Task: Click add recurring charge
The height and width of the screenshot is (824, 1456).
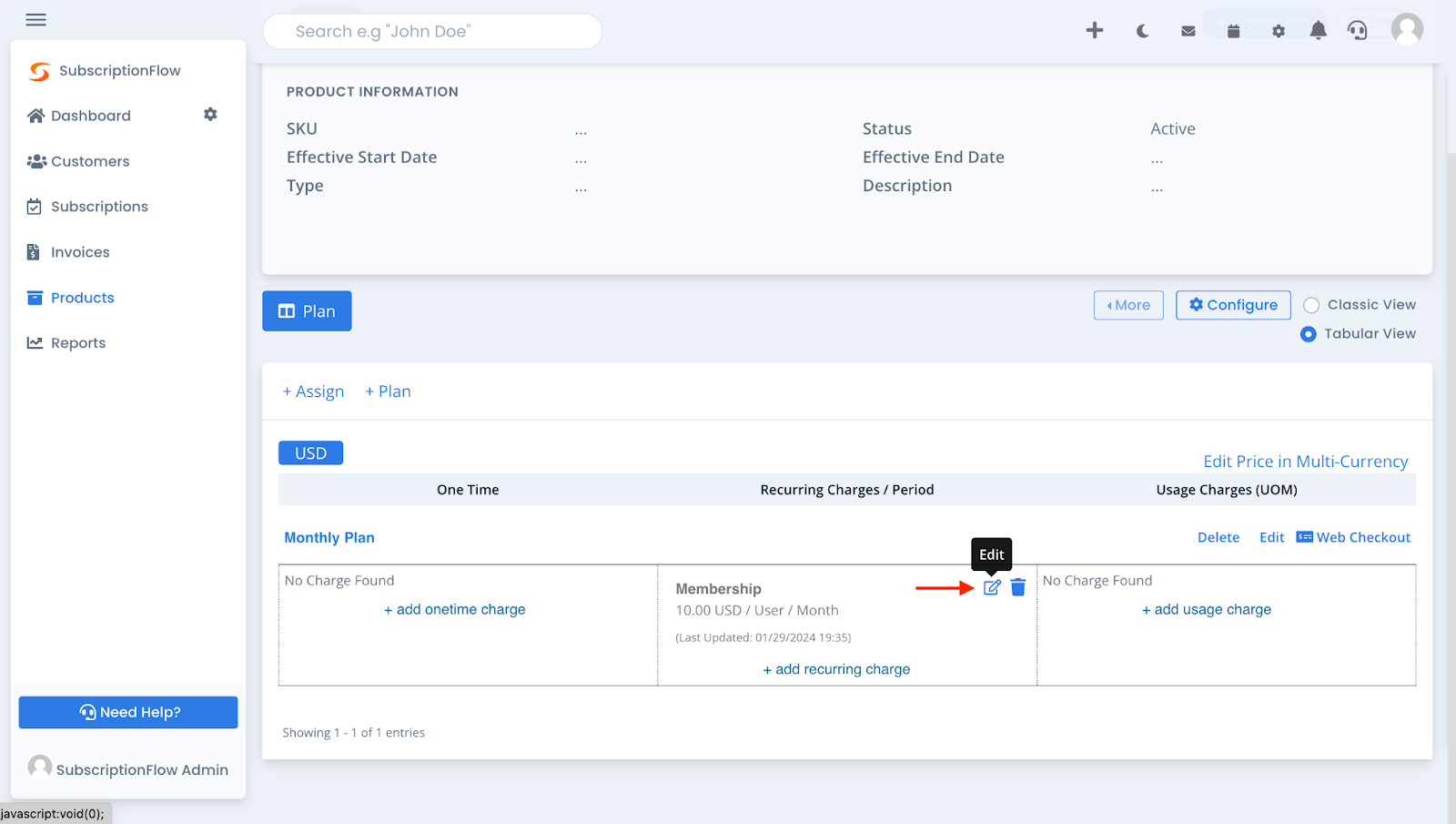Action: point(836,669)
